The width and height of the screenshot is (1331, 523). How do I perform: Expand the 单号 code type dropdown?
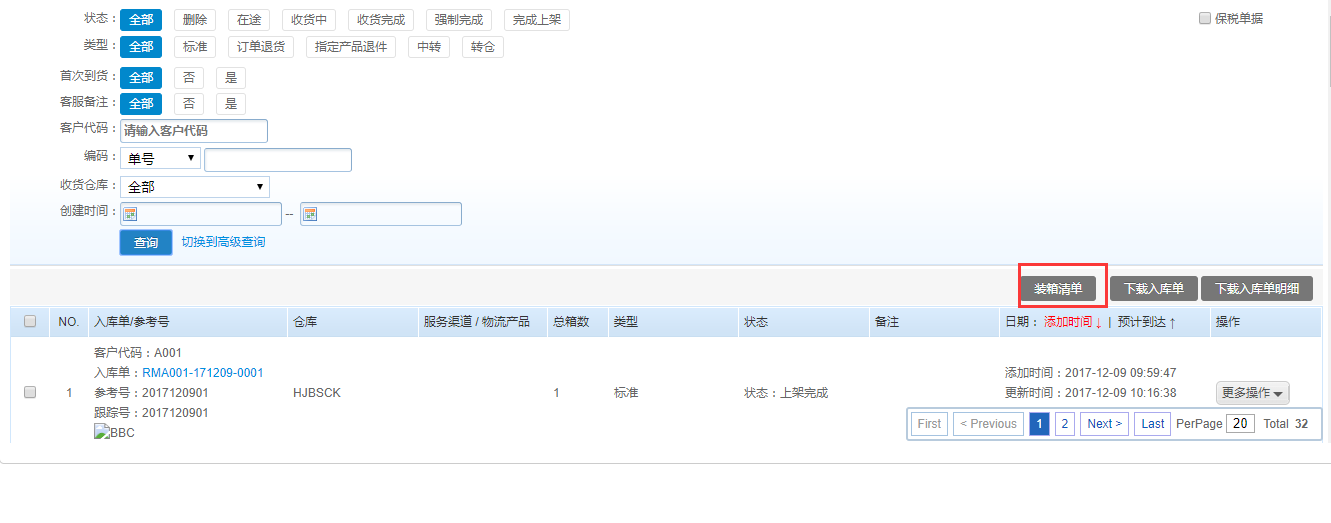[160, 159]
